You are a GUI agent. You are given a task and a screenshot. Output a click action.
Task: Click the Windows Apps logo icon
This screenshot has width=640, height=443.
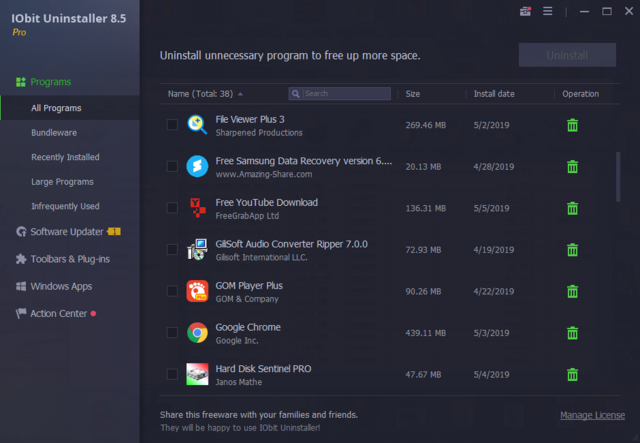pyautogui.click(x=21, y=286)
